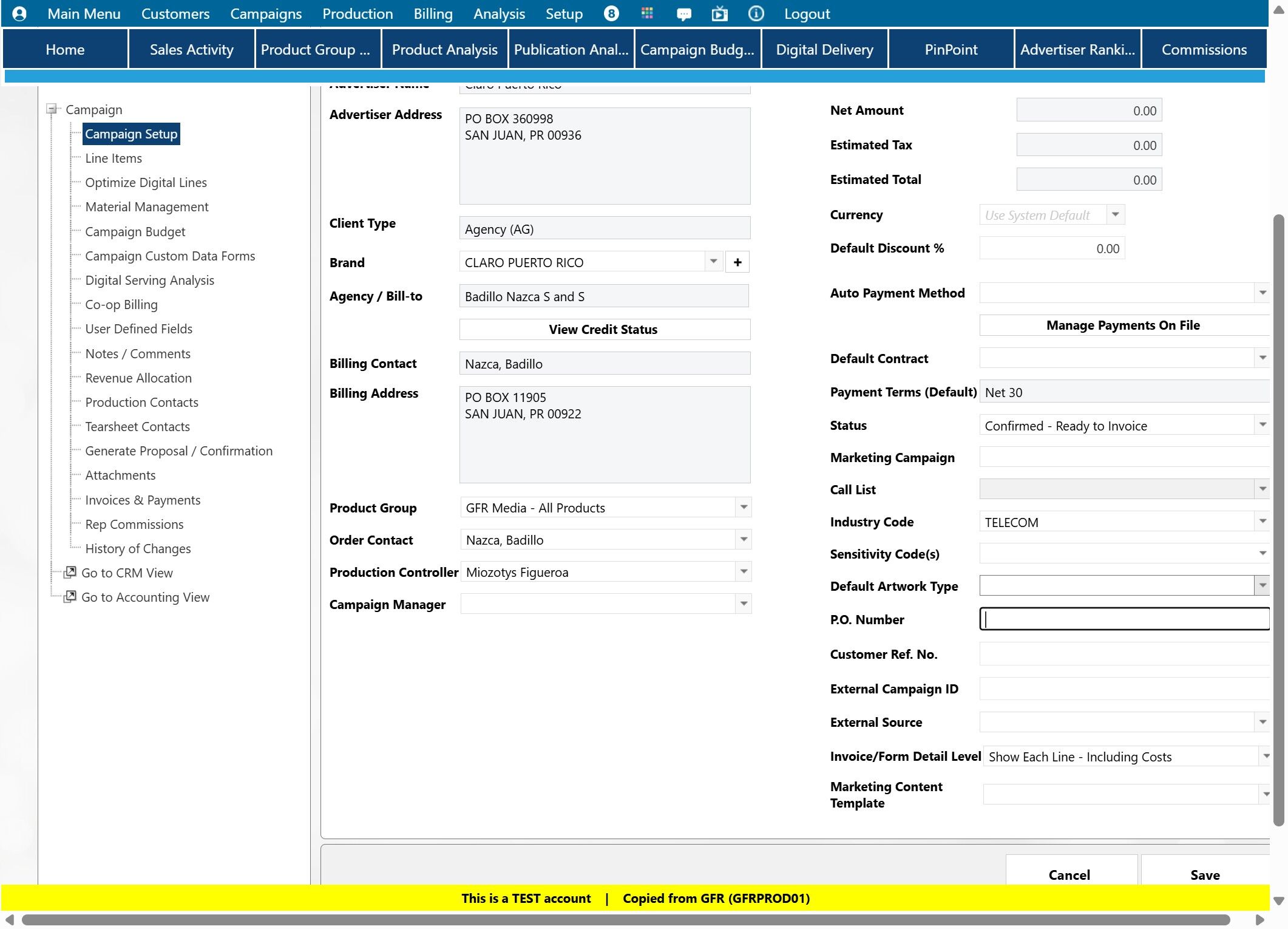
Task: Click View Credit Status button
Action: point(604,329)
